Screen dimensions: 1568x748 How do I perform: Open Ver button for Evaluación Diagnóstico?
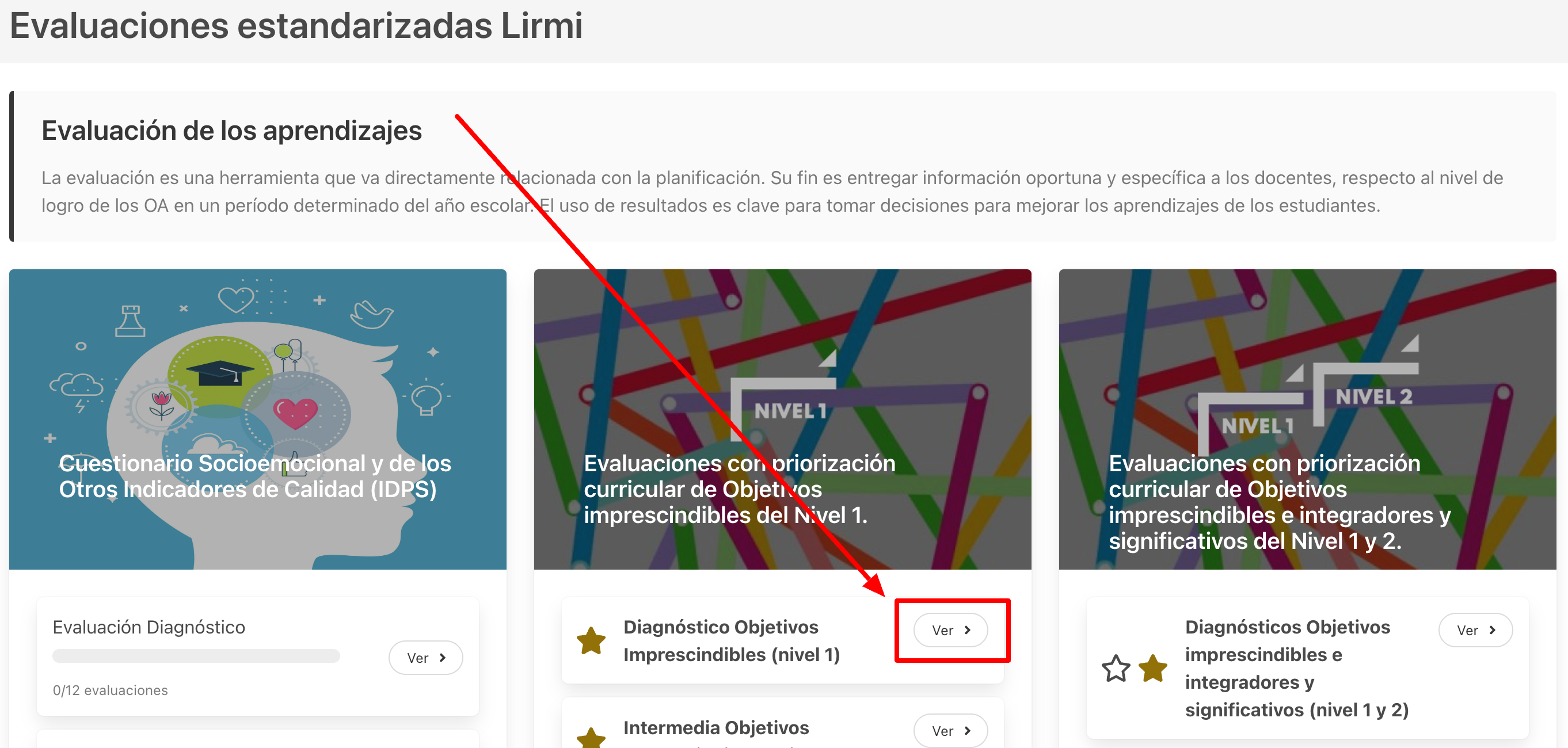click(425, 657)
